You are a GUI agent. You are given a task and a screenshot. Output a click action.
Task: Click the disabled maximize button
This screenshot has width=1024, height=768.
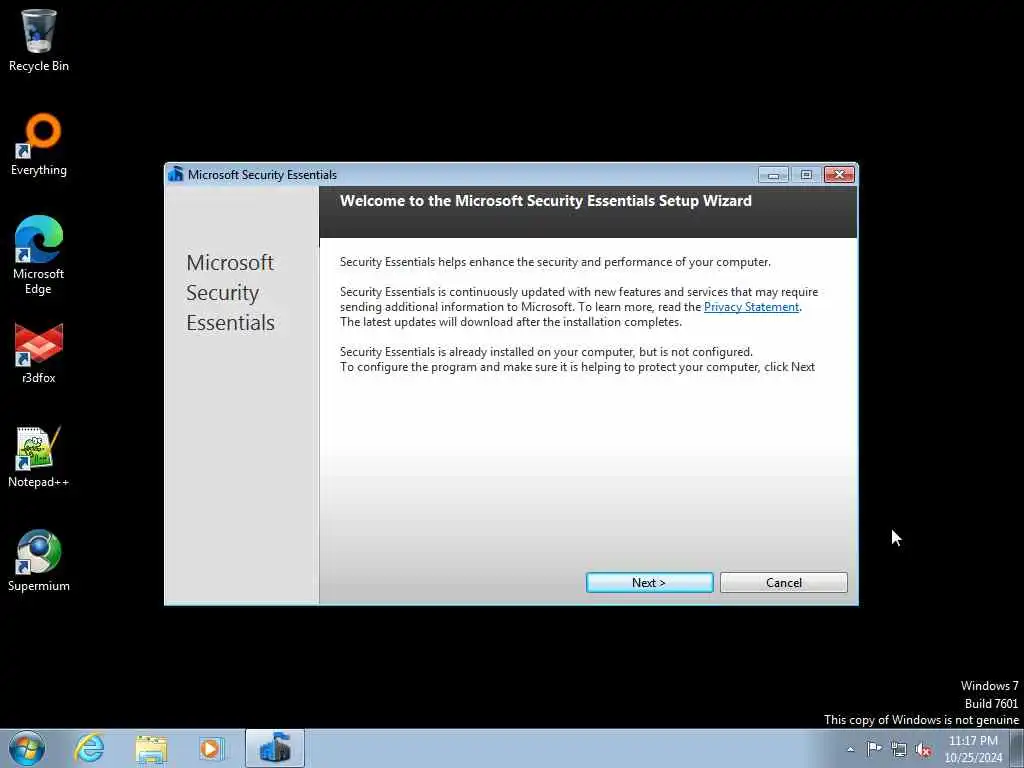806,174
